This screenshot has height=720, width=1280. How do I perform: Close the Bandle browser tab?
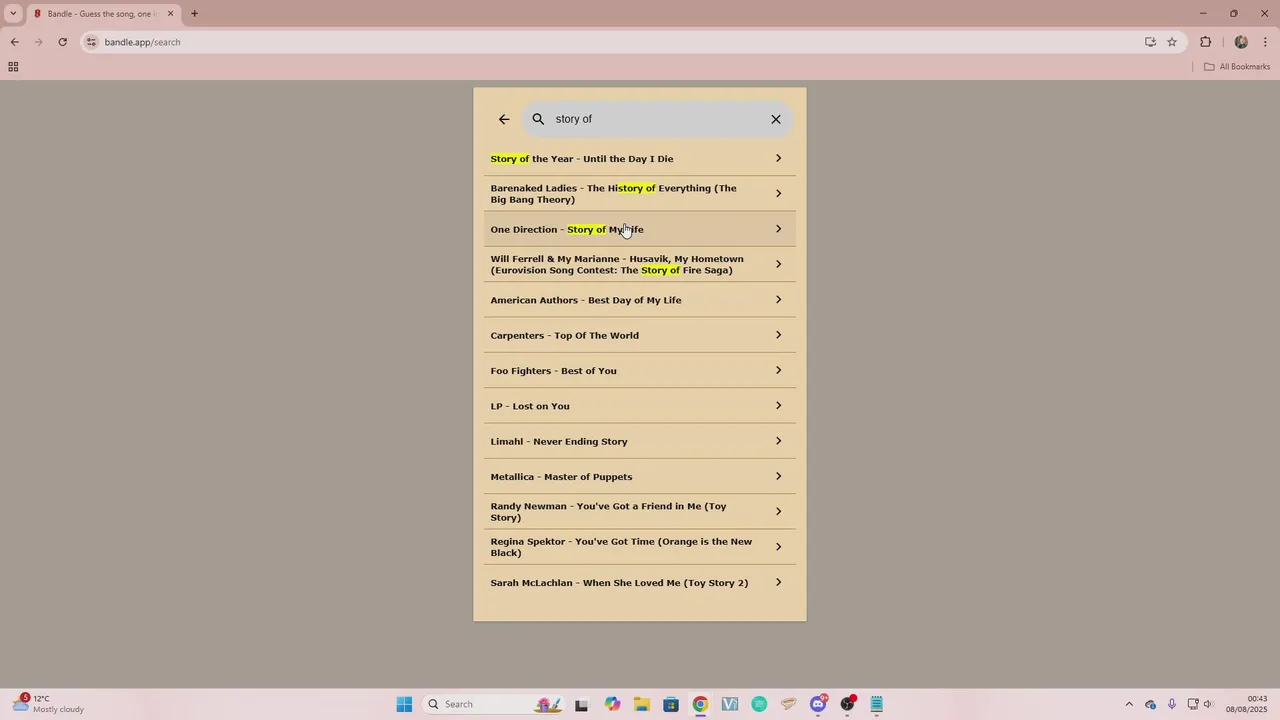point(170,14)
